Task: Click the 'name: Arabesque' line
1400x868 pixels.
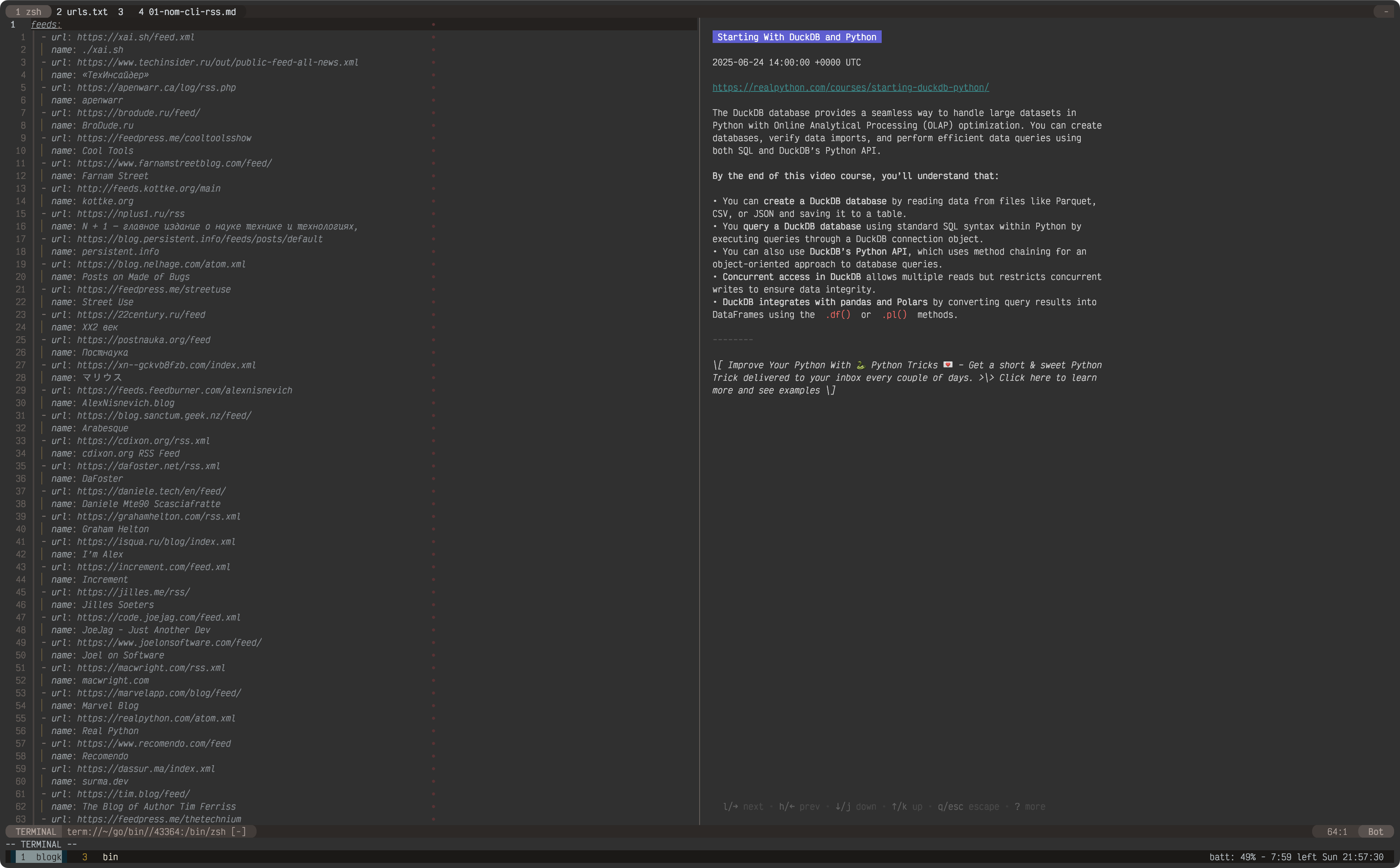Action: pos(89,428)
